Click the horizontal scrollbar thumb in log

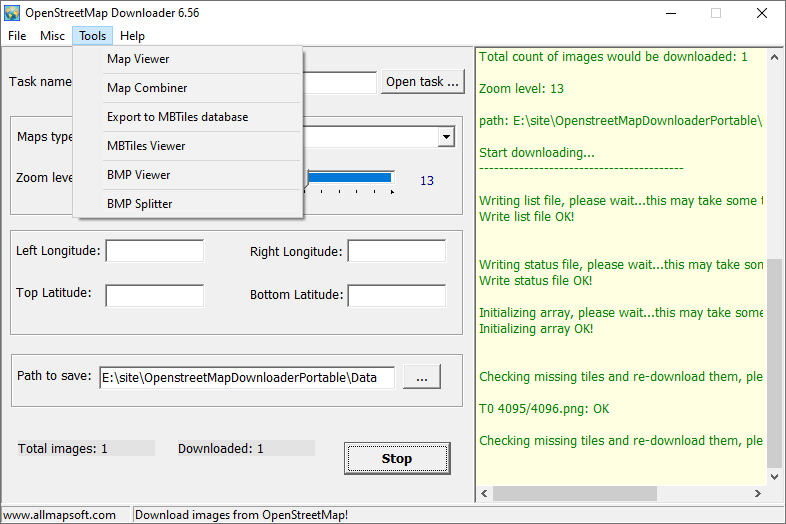[x=574, y=493]
